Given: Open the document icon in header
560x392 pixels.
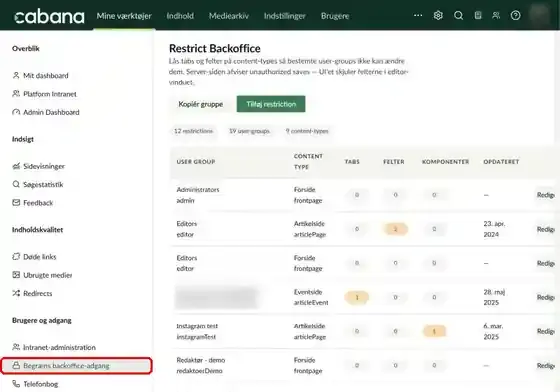Looking at the screenshot, I should coord(478,15).
